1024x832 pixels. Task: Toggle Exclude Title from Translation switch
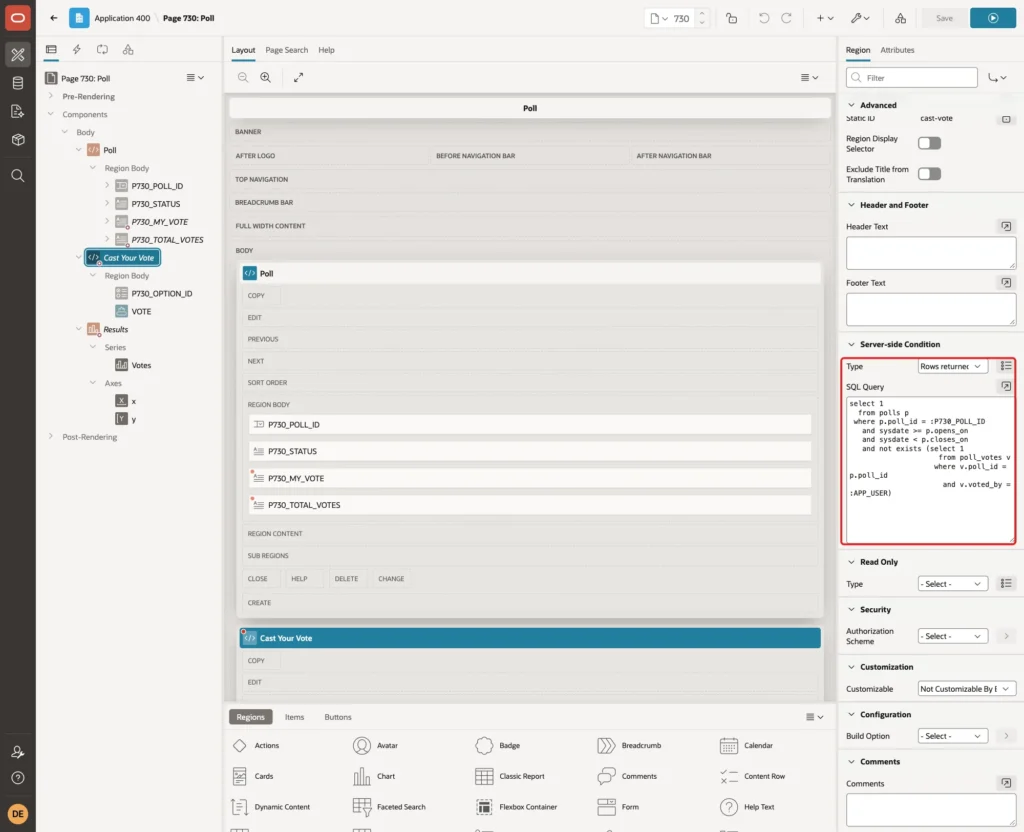pyautogui.click(x=929, y=174)
